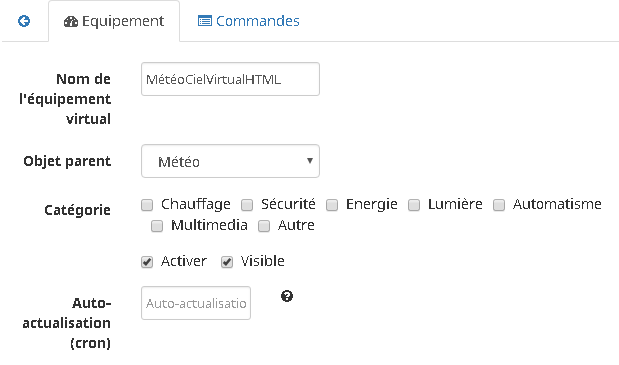Check the Energie category box
619x365 pixels.
point(332,205)
